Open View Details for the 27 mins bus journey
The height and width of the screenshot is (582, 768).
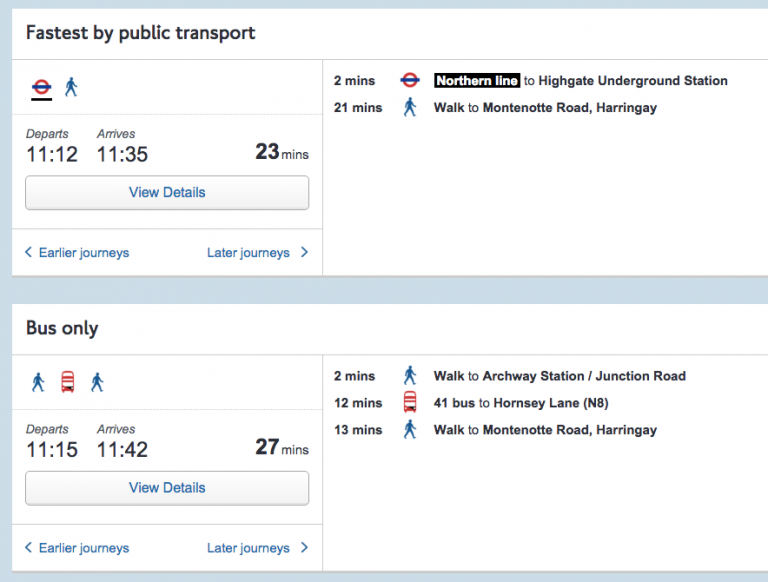[x=167, y=488]
